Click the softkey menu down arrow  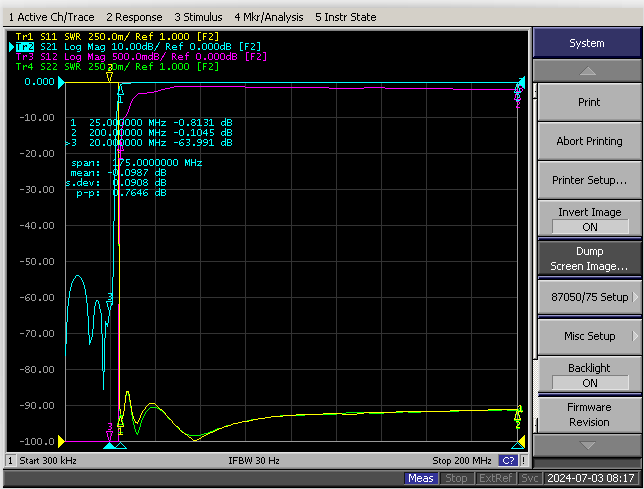pos(587,445)
